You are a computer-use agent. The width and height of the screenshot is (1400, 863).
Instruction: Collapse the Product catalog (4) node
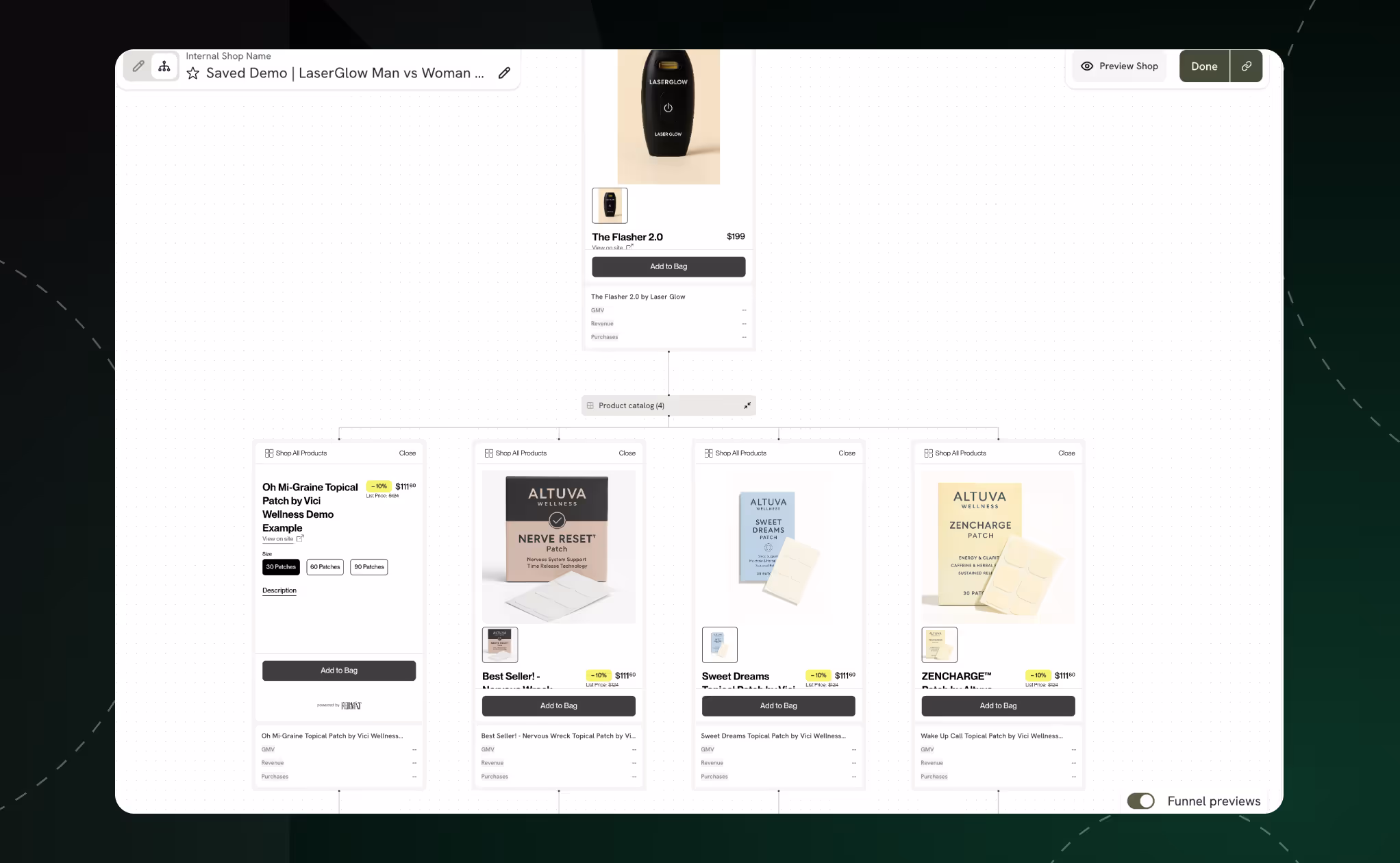pos(747,405)
